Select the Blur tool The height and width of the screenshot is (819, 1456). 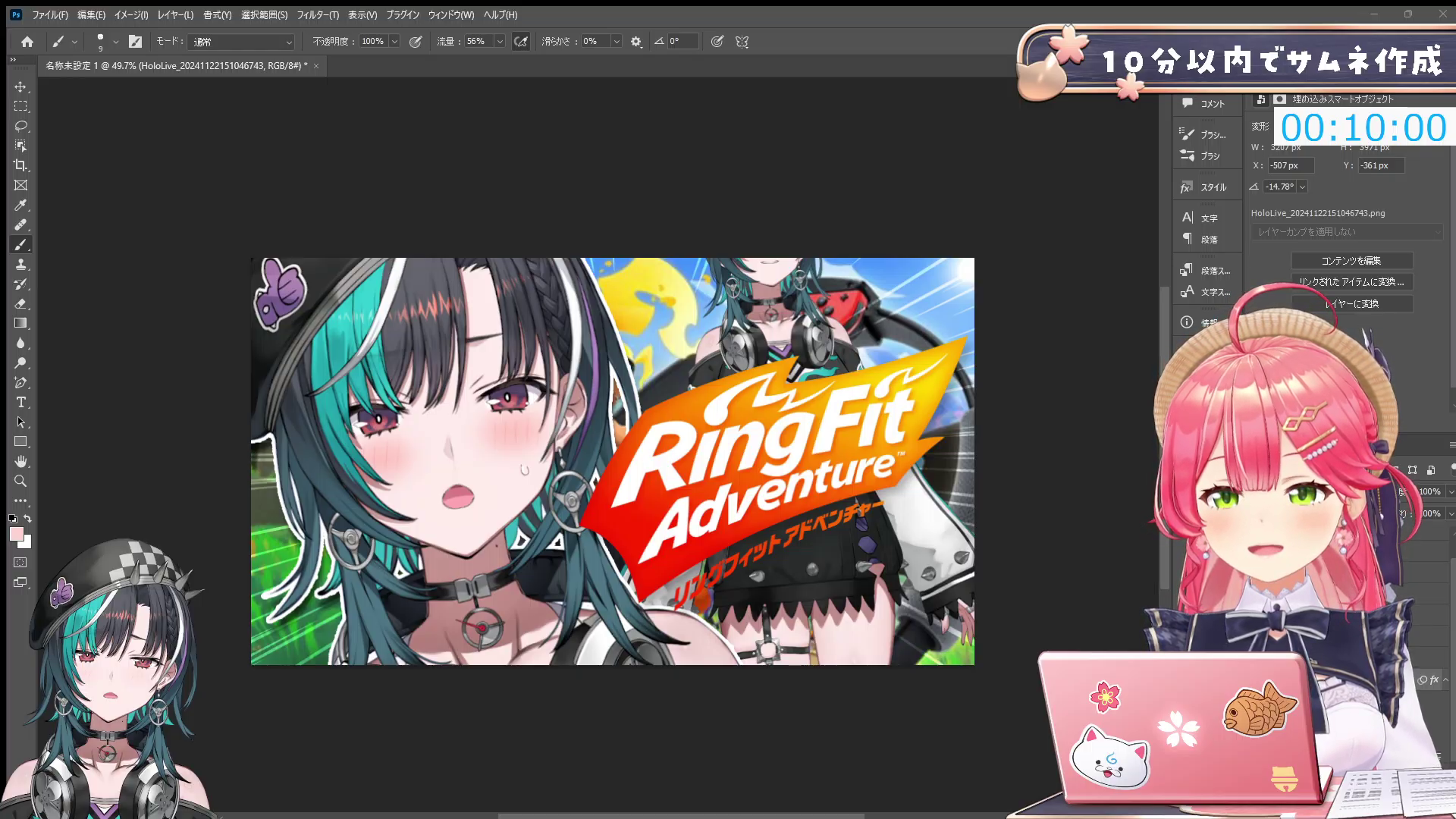click(x=20, y=343)
